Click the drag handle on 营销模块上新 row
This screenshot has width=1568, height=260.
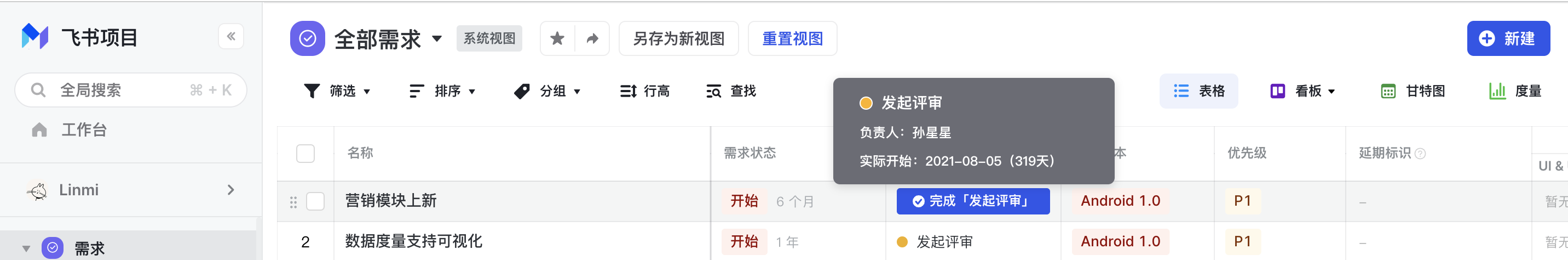293,202
